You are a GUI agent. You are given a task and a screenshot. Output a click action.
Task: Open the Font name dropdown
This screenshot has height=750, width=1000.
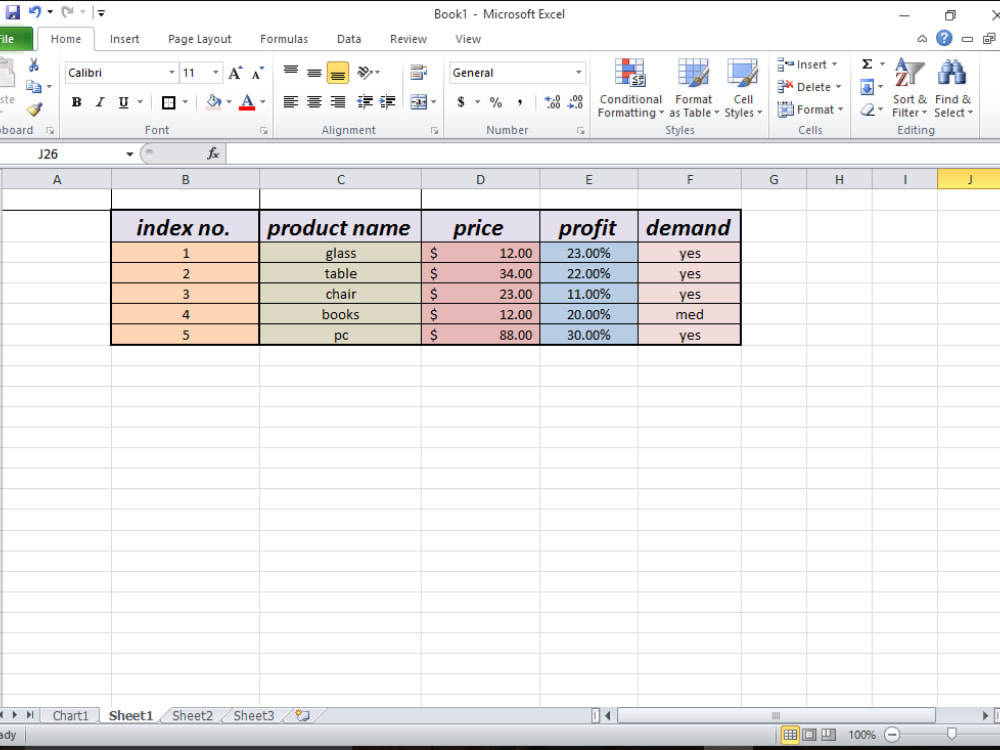170,72
